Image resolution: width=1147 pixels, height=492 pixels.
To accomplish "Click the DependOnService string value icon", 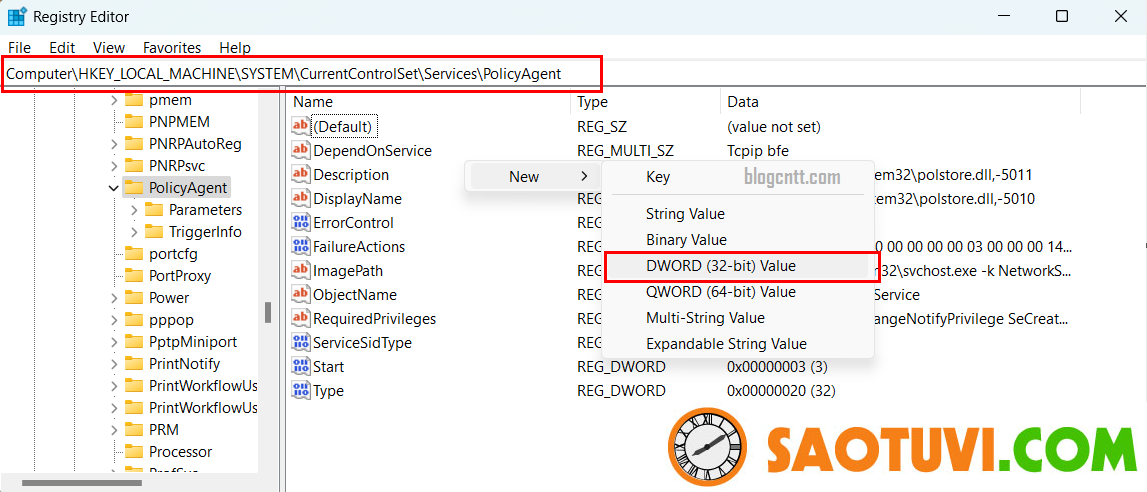I will coord(301,151).
